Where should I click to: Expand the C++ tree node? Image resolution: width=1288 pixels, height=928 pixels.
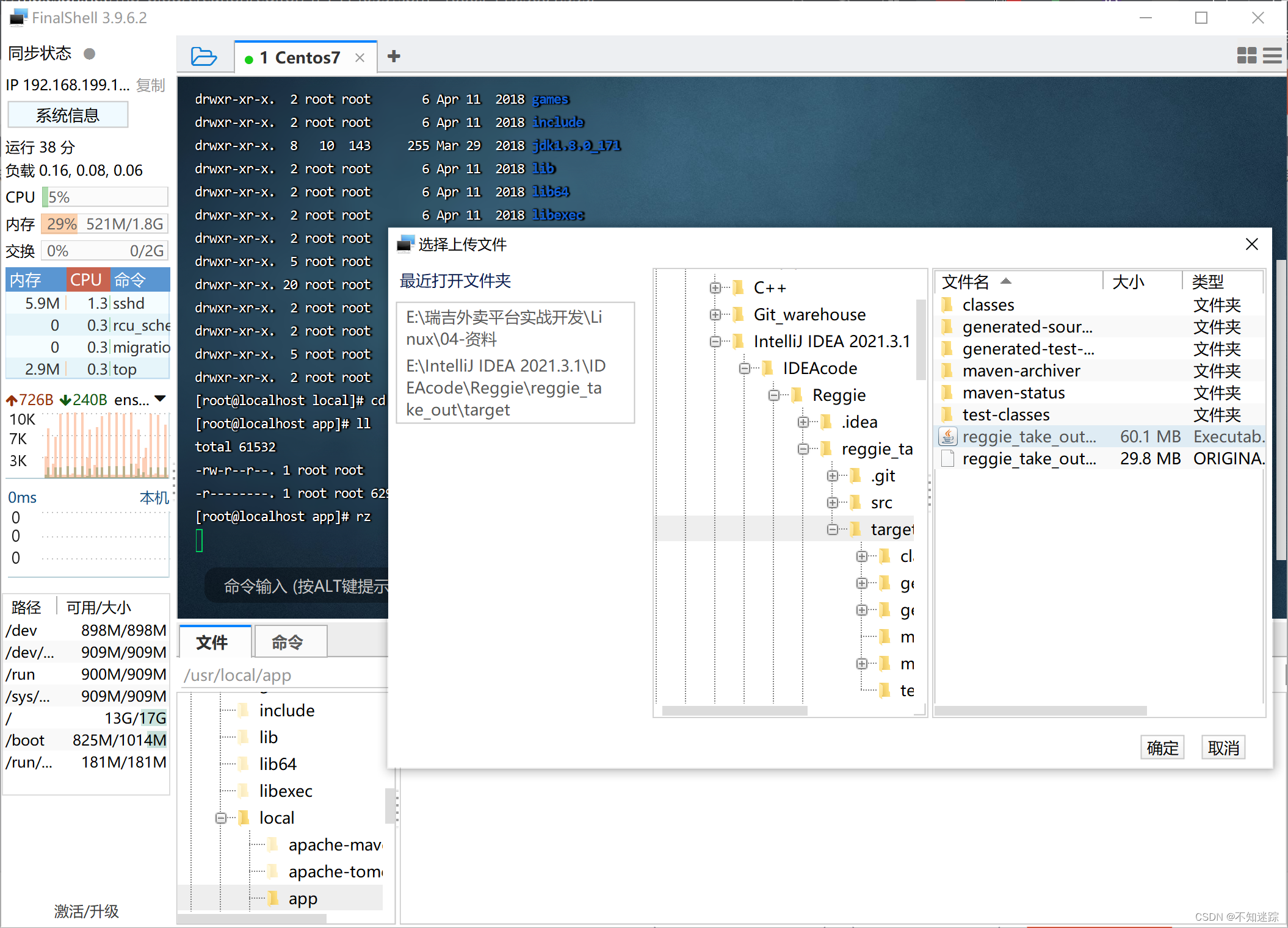pos(715,287)
